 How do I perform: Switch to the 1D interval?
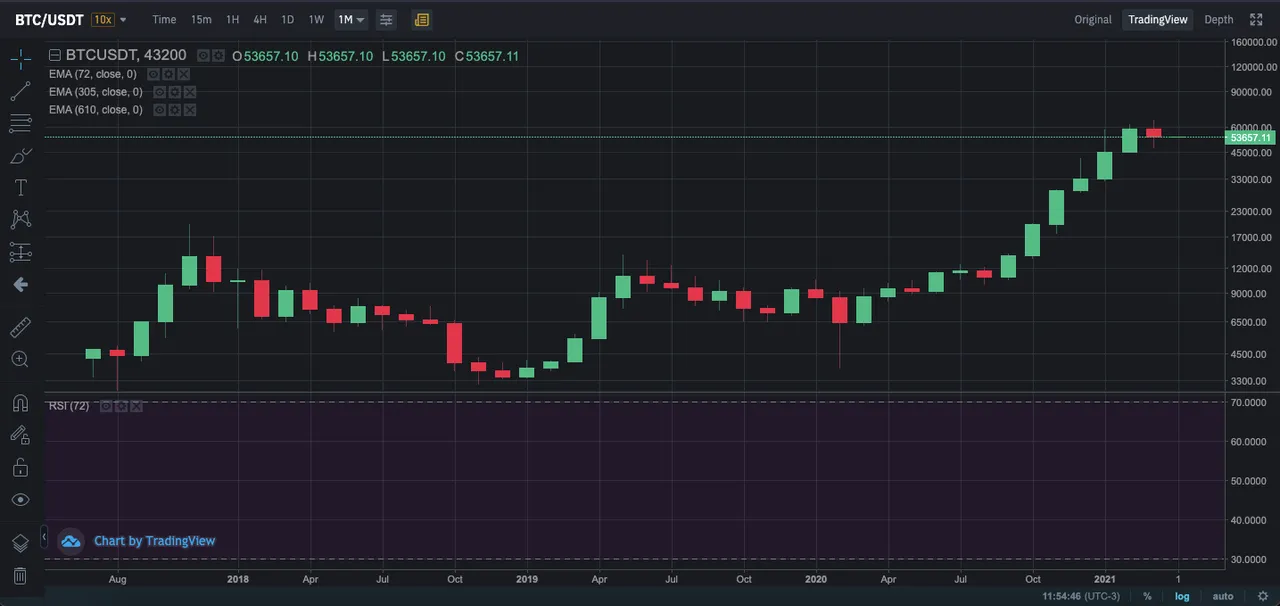coord(287,20)
